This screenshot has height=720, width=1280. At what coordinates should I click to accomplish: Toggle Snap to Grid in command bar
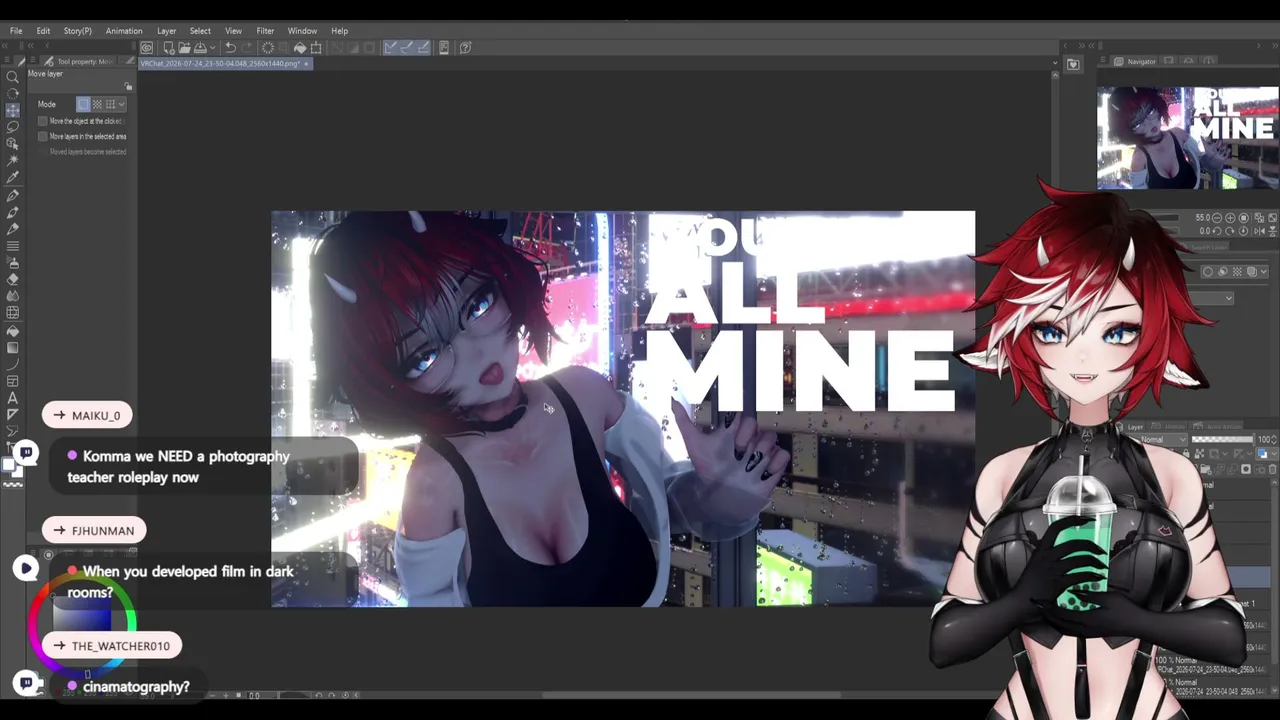[423, 47]
